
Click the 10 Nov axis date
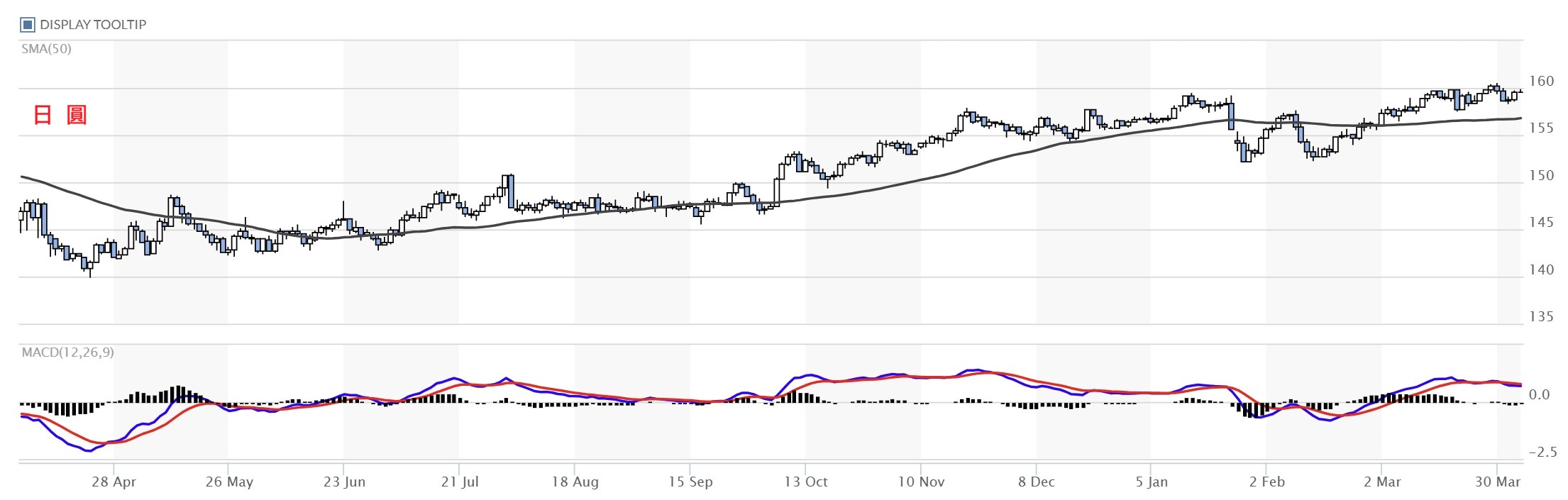click(921, 482)
